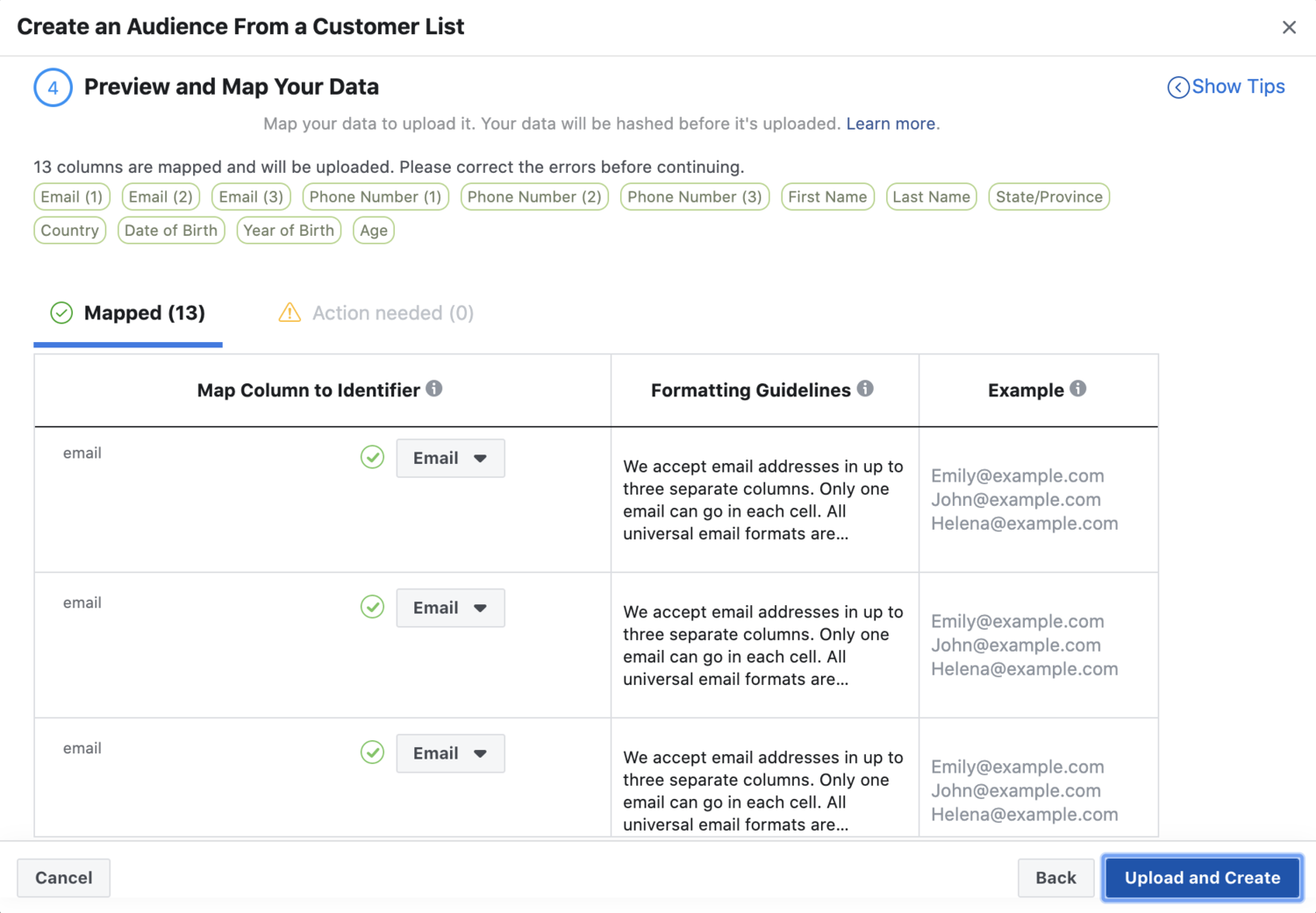Click green checkmark in first email row
This screenshot has height=913, width=1316.
tap(372, 457)
